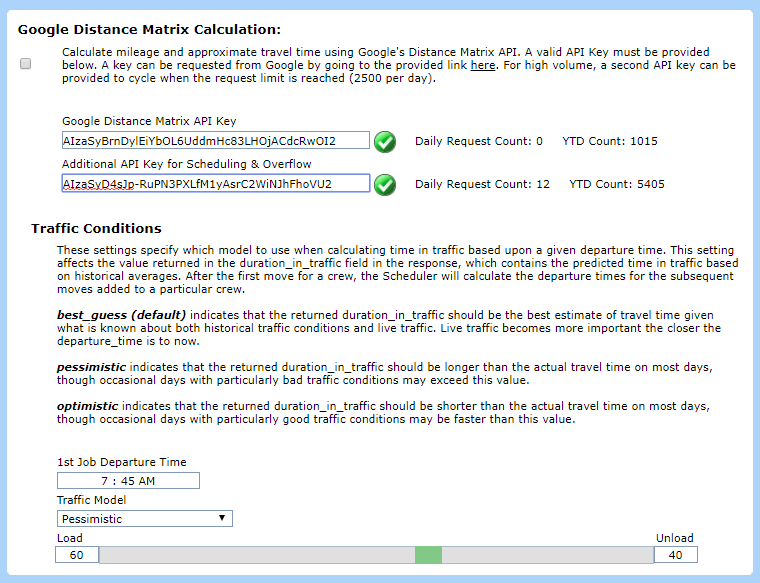Click the Unload value field showing 40

pyautogui.click(x=676, y=555)
